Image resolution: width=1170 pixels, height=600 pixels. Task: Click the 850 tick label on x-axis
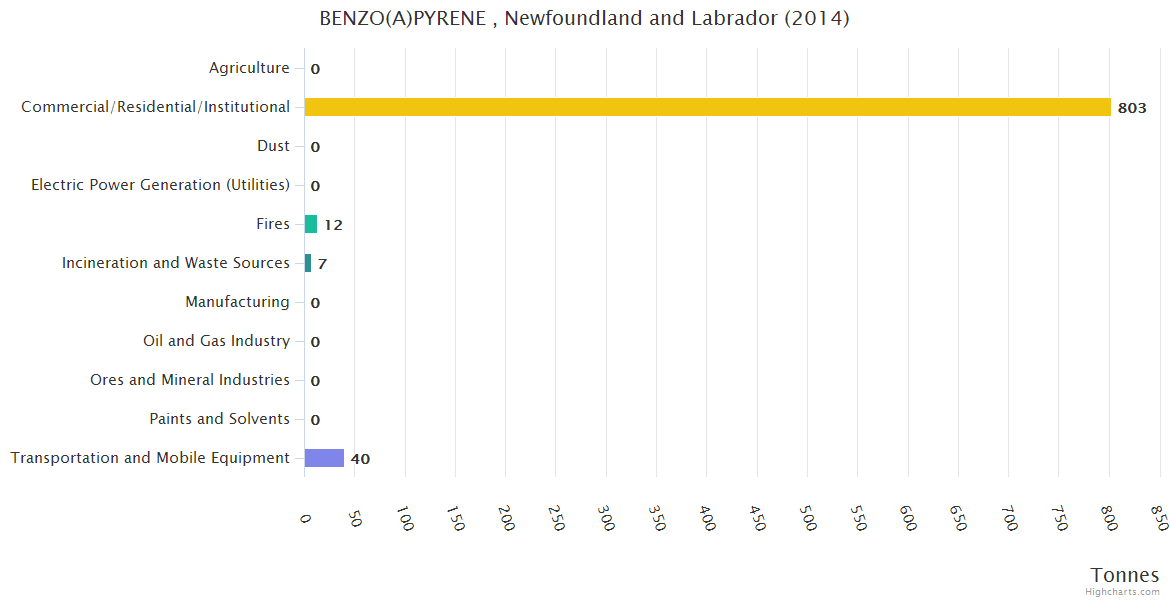click(x=1160, y=520)
